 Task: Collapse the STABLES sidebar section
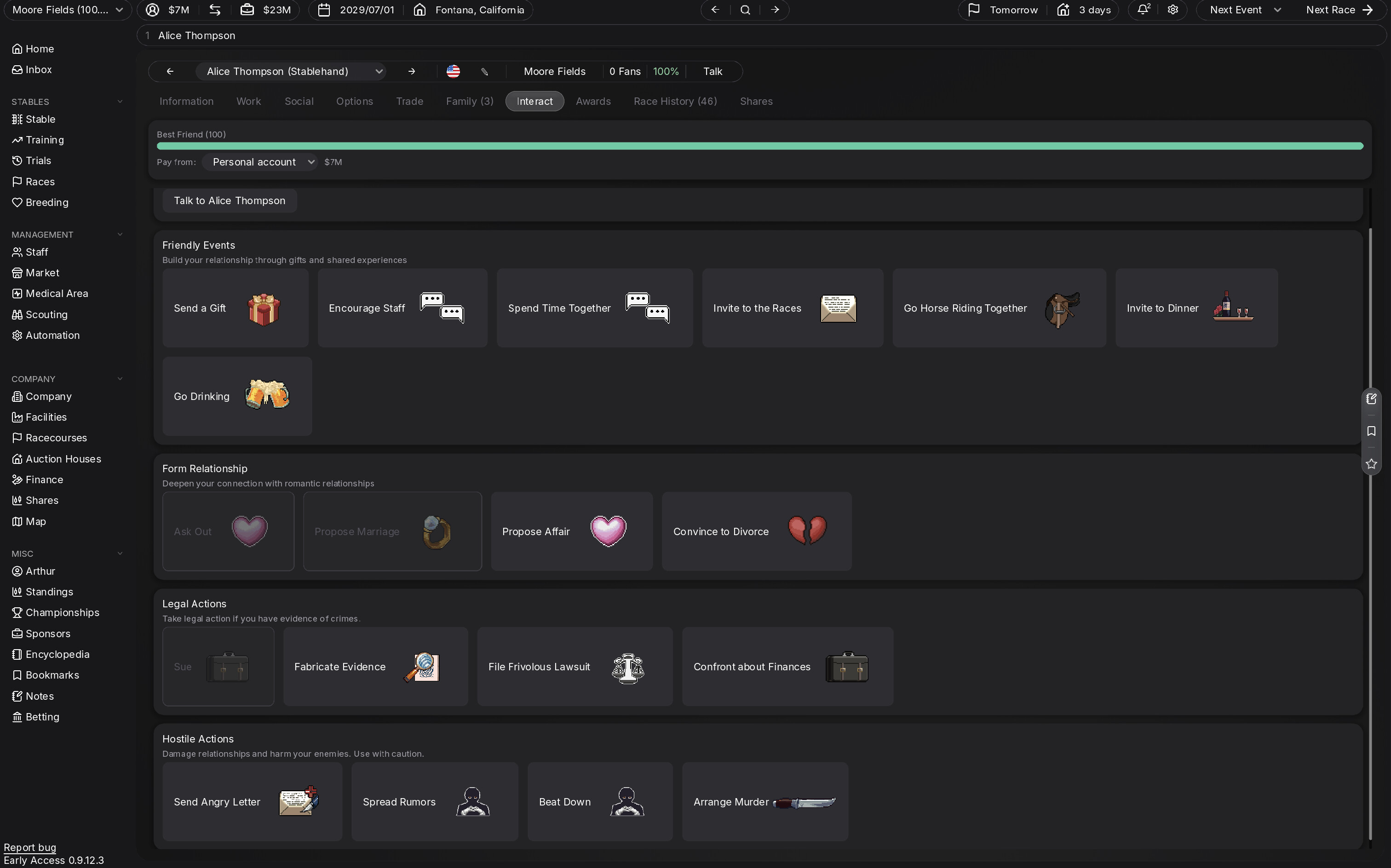[120, 102]
